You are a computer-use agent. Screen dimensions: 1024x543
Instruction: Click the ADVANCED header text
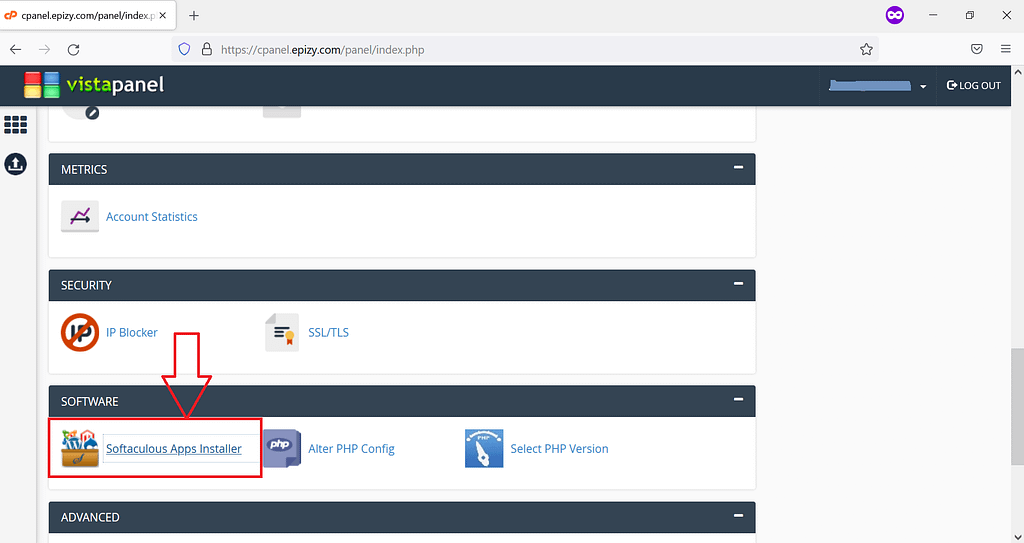[90, 518]
